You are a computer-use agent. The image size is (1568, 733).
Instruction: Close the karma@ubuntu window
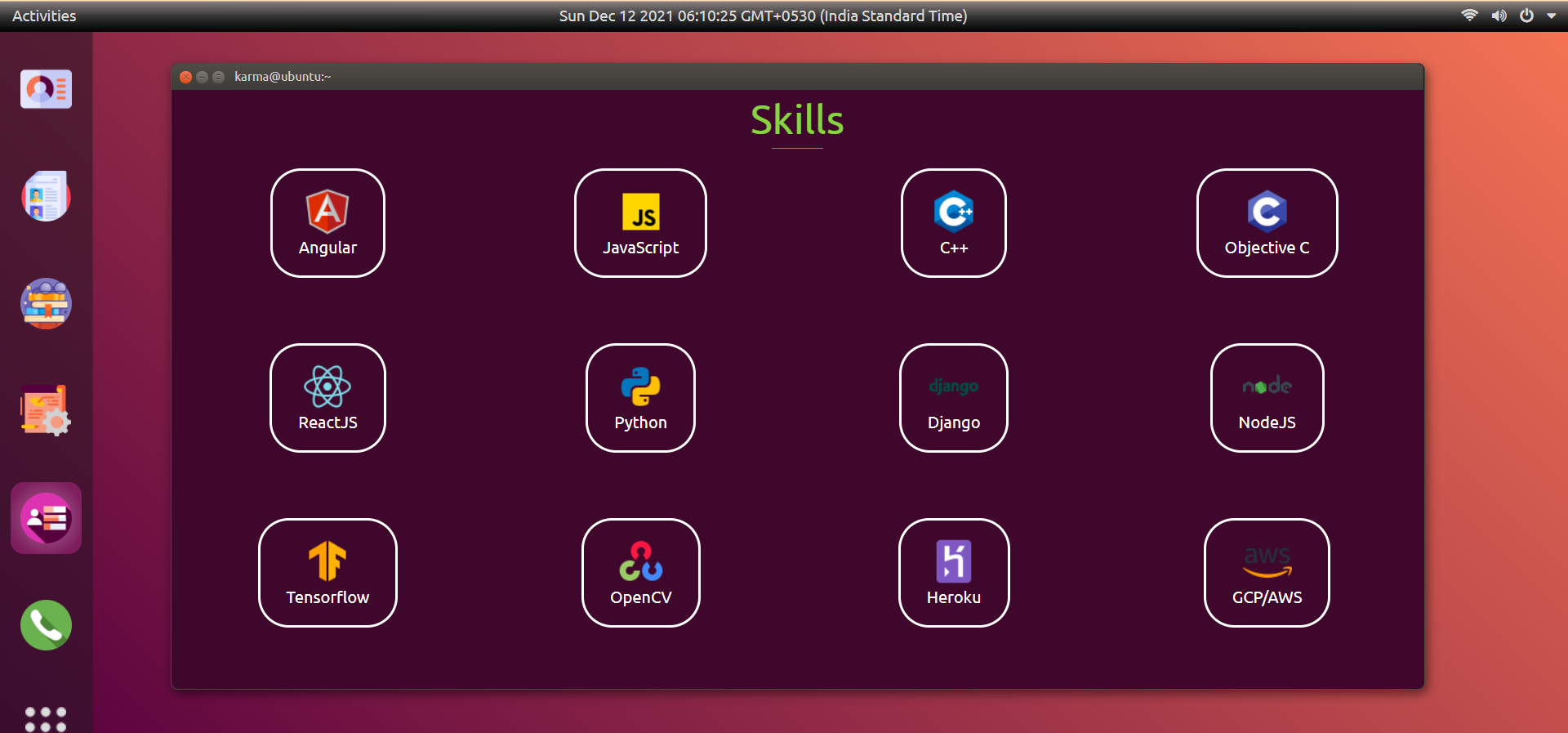(x=186, y=77)
